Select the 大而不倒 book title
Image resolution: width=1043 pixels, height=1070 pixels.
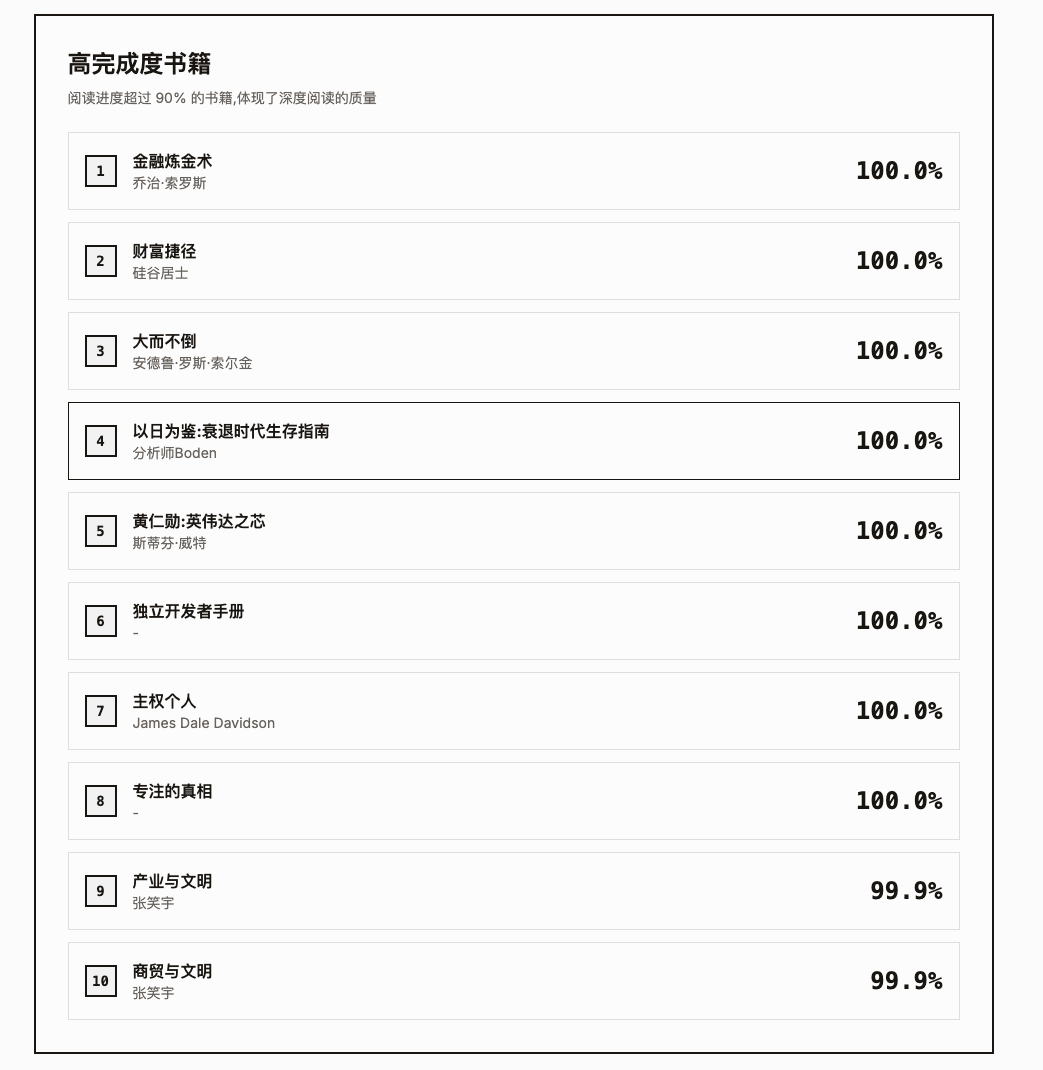point(164,341)
